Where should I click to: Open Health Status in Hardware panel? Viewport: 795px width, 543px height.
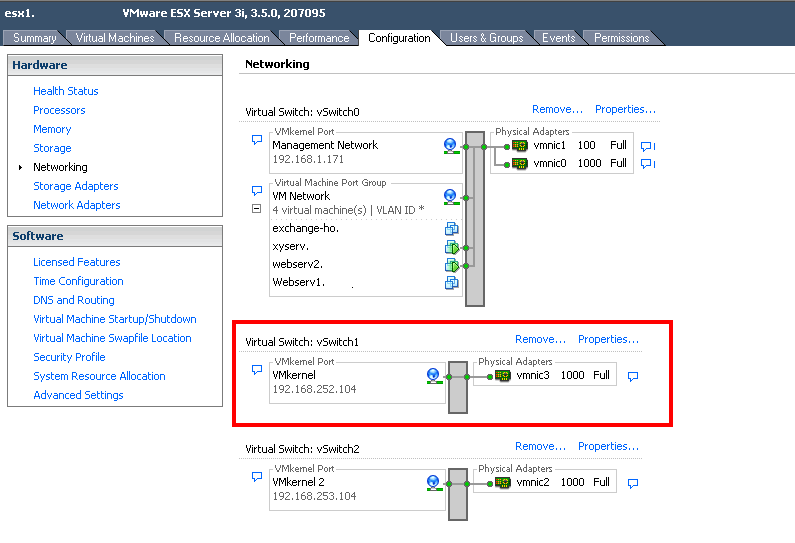[66, 91]
